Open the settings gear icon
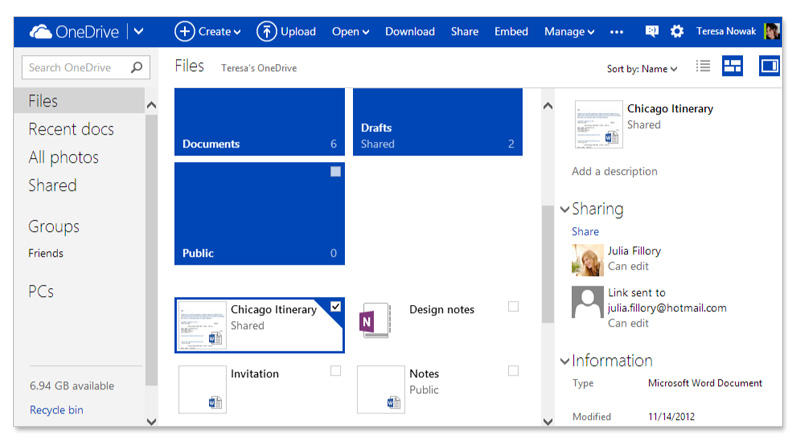Screen dimensions: 799x440 pyautogui.click(x=677, y=32)
